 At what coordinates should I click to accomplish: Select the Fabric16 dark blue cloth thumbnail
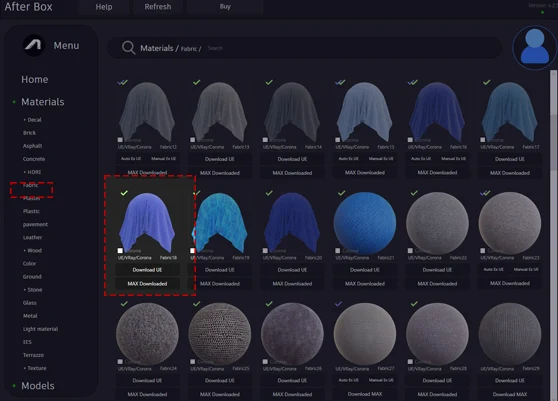click(437, 112)
